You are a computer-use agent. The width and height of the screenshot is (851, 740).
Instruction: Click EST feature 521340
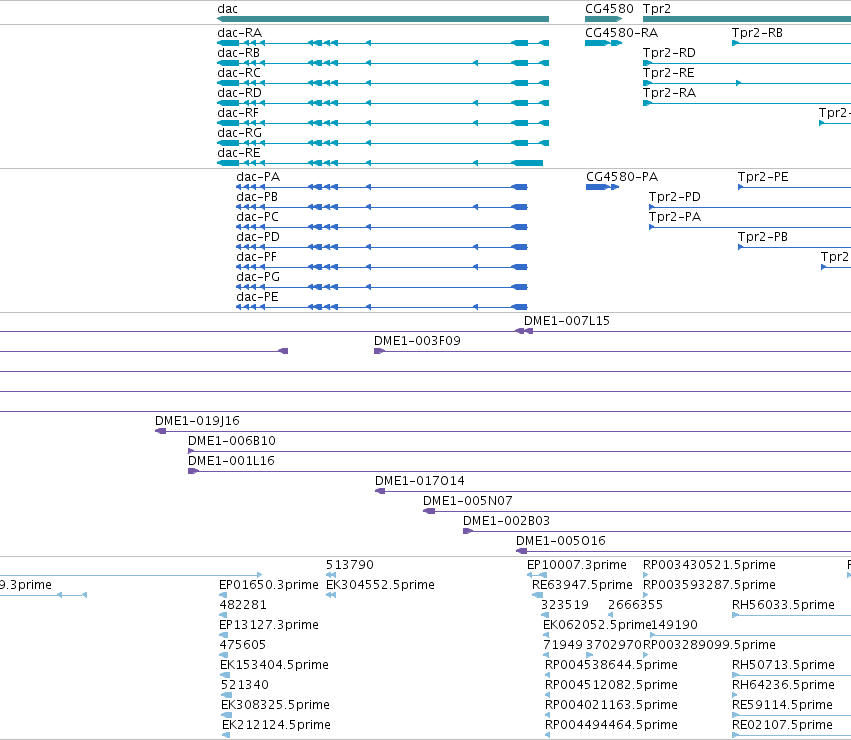245,686
